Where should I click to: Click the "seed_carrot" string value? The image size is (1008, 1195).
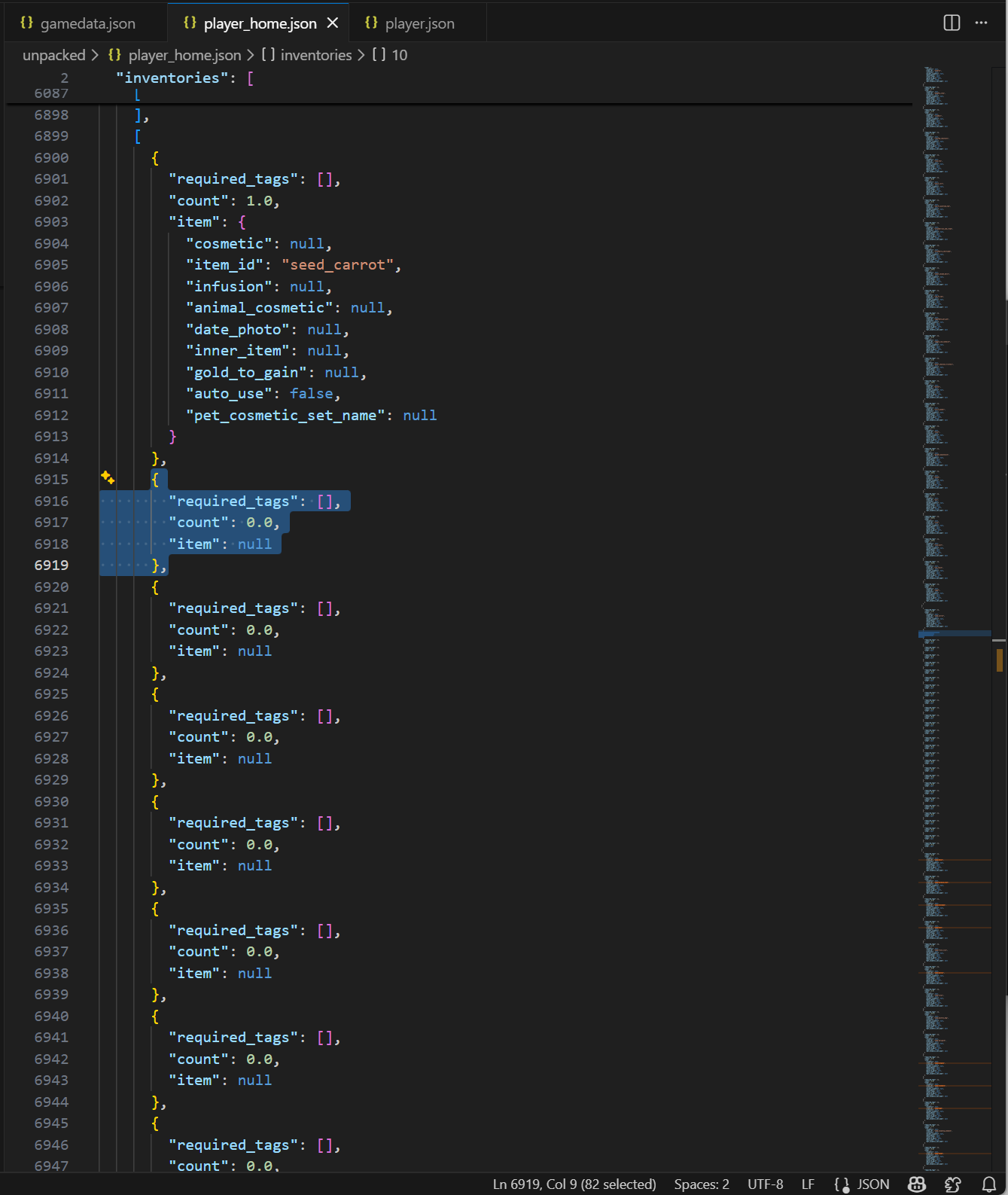tap(337, 265)
